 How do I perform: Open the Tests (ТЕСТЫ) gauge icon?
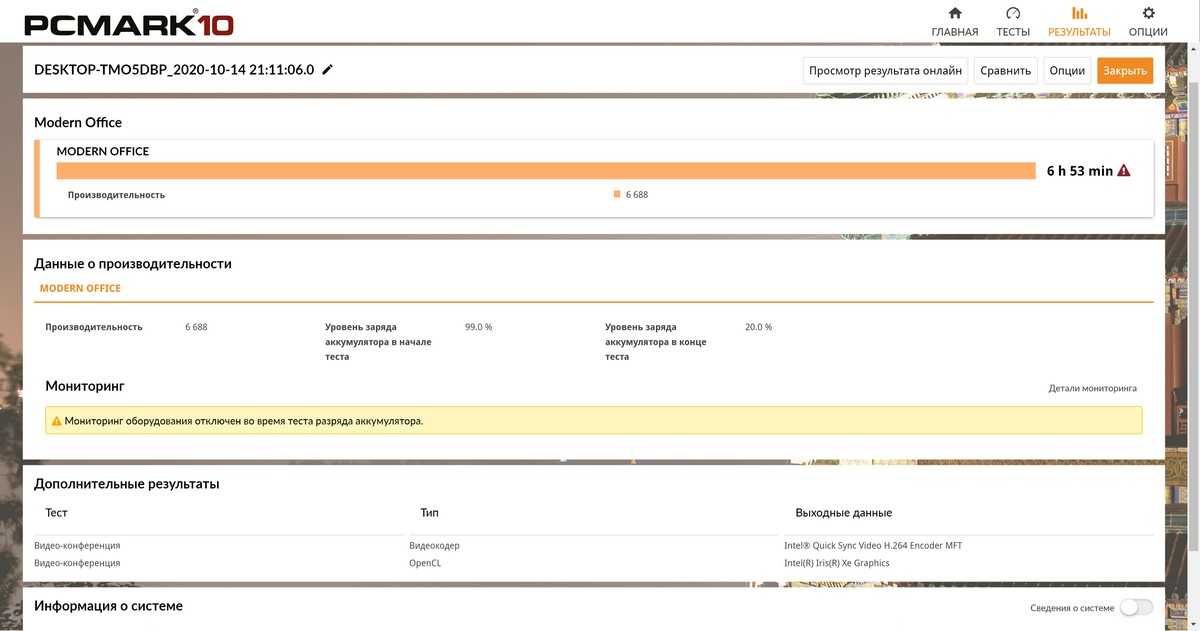tap(1012, 13)
